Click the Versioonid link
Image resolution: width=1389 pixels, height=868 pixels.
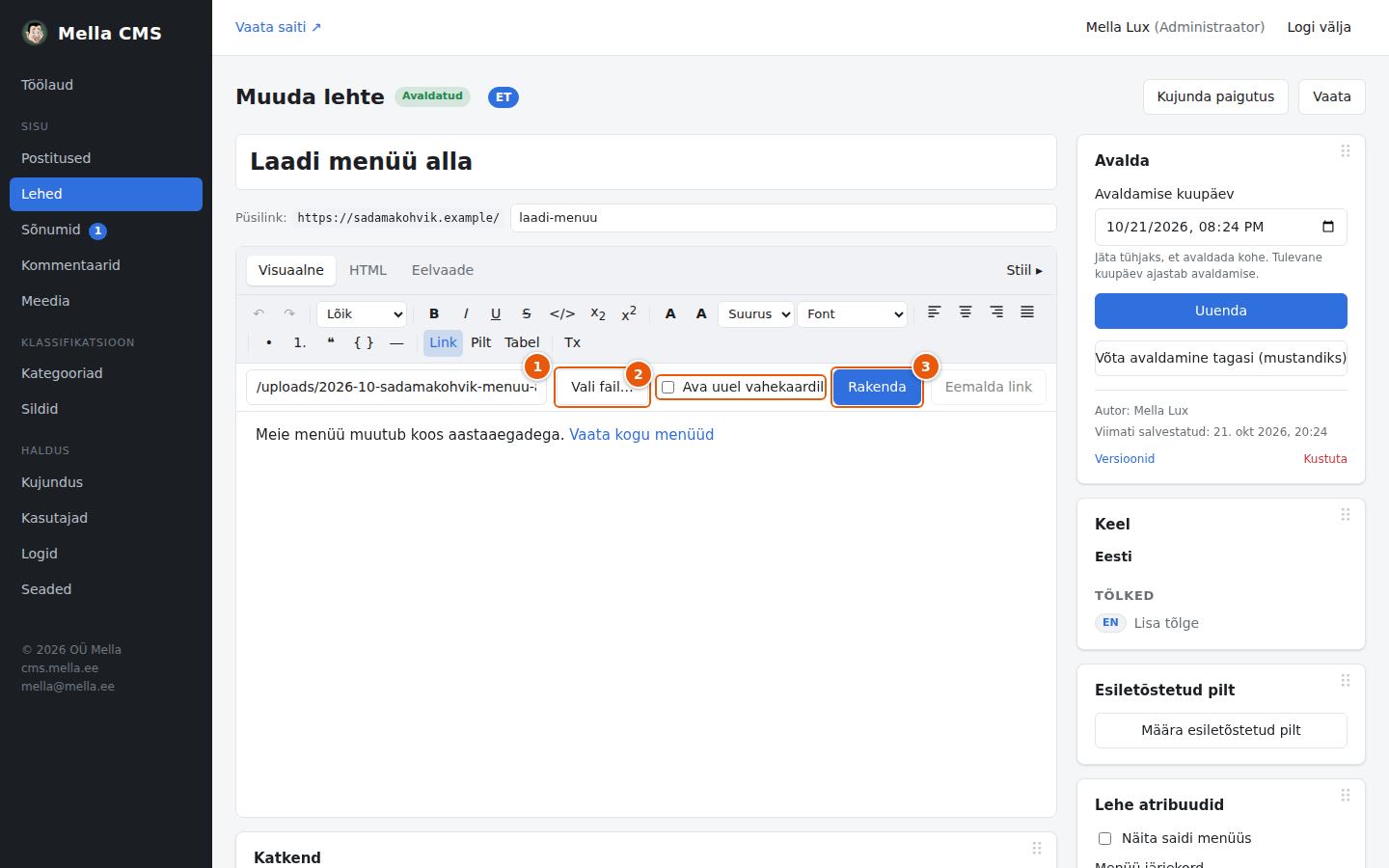[x=1125, y=459]
